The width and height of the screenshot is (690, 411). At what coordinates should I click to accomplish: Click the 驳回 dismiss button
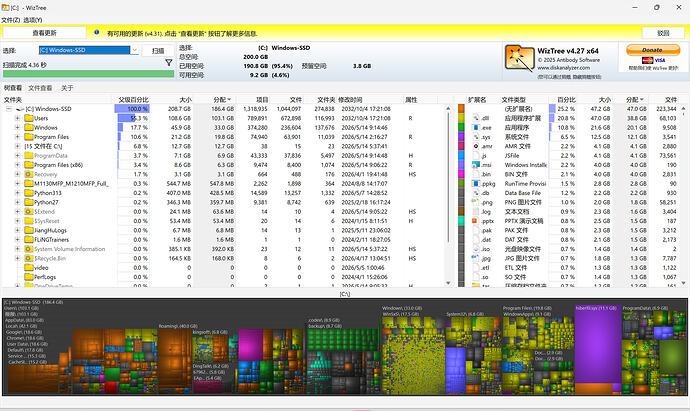(663, 33)
